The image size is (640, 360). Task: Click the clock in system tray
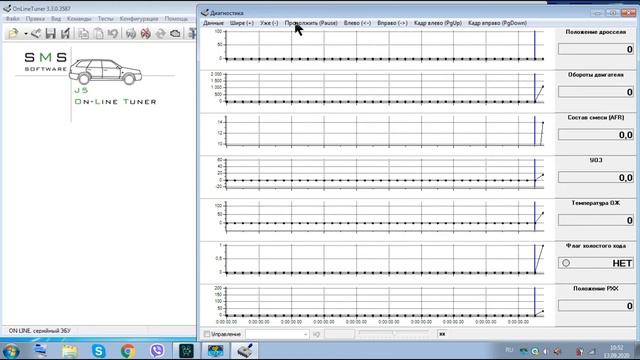(x=617, y=351)
